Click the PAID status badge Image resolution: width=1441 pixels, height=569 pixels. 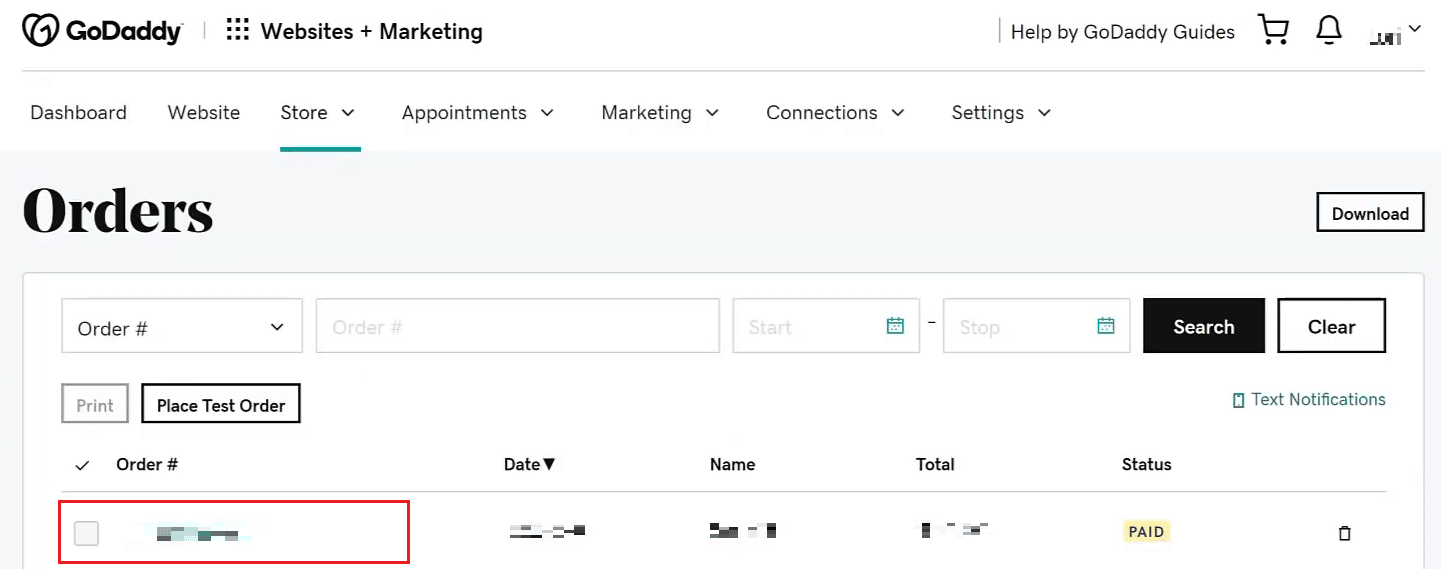click(1146, 532)
